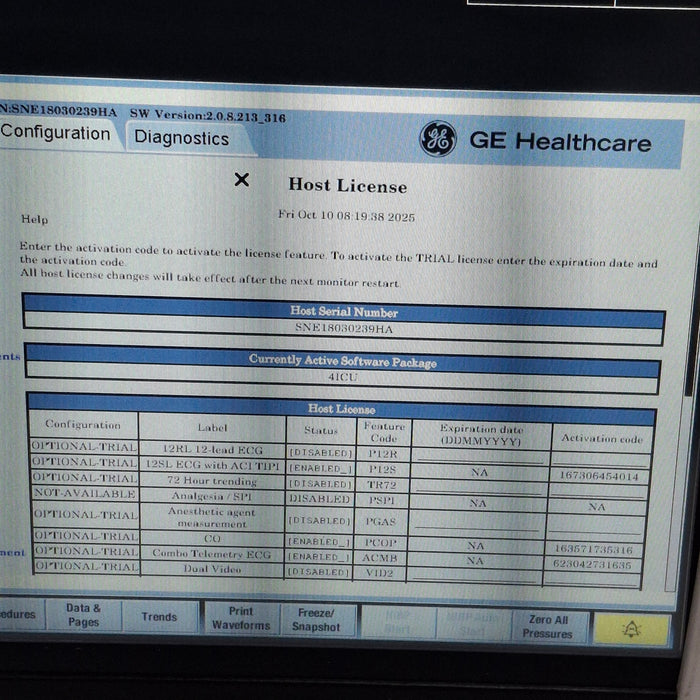700x700 pixels.
Task: Select activation code 167306454014
Action: (x=599, y=475)
